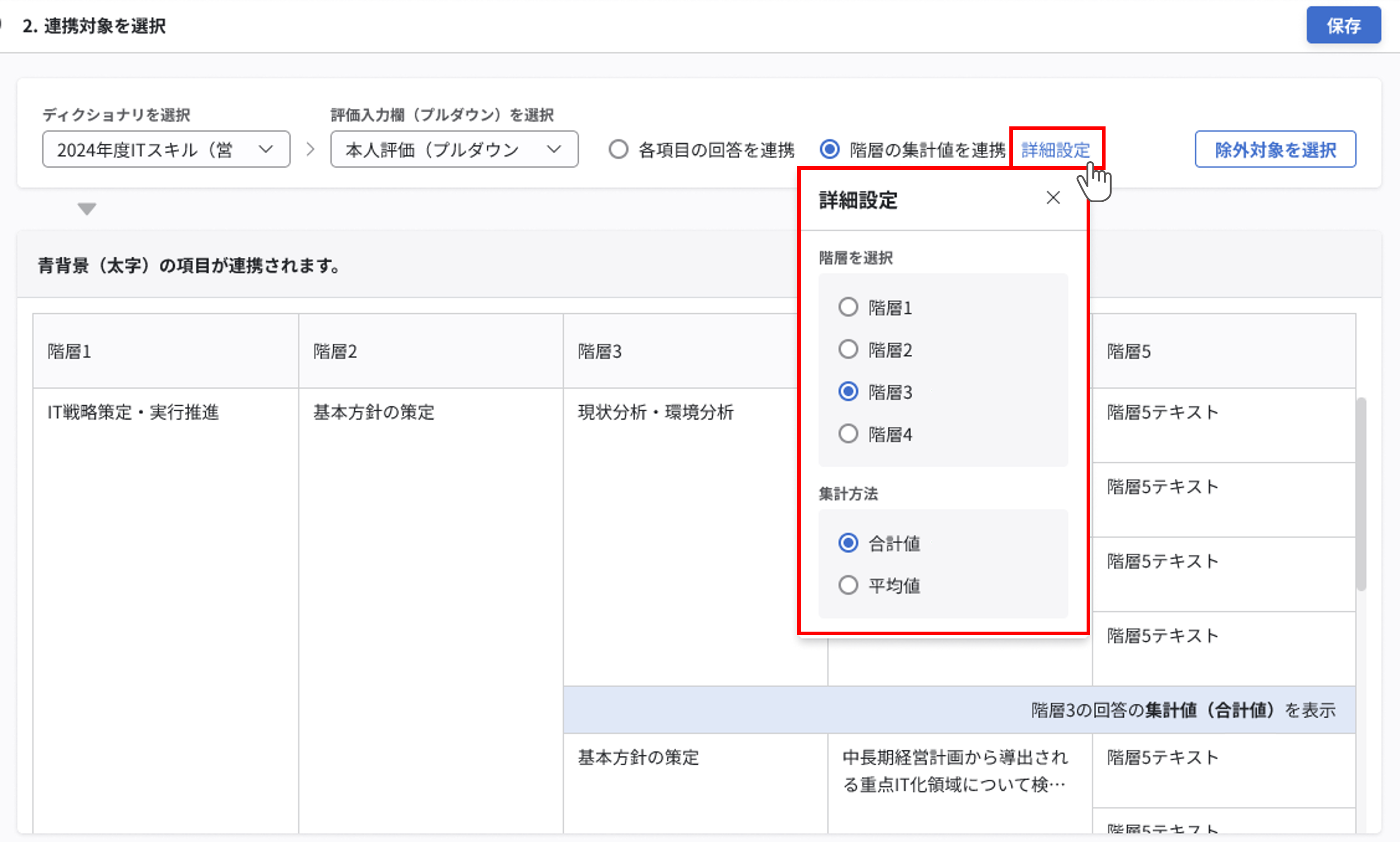Close the 詳細設定 popup with X
Screen dimensions: 1400x842
click(1053, 198)
